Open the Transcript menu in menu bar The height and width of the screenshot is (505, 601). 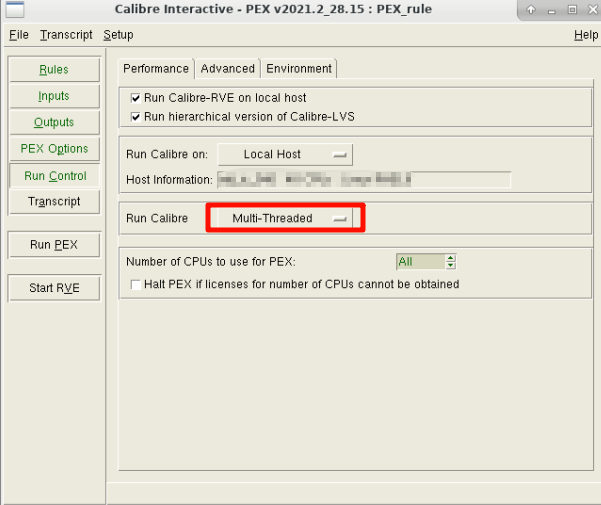tap(66, 35)
